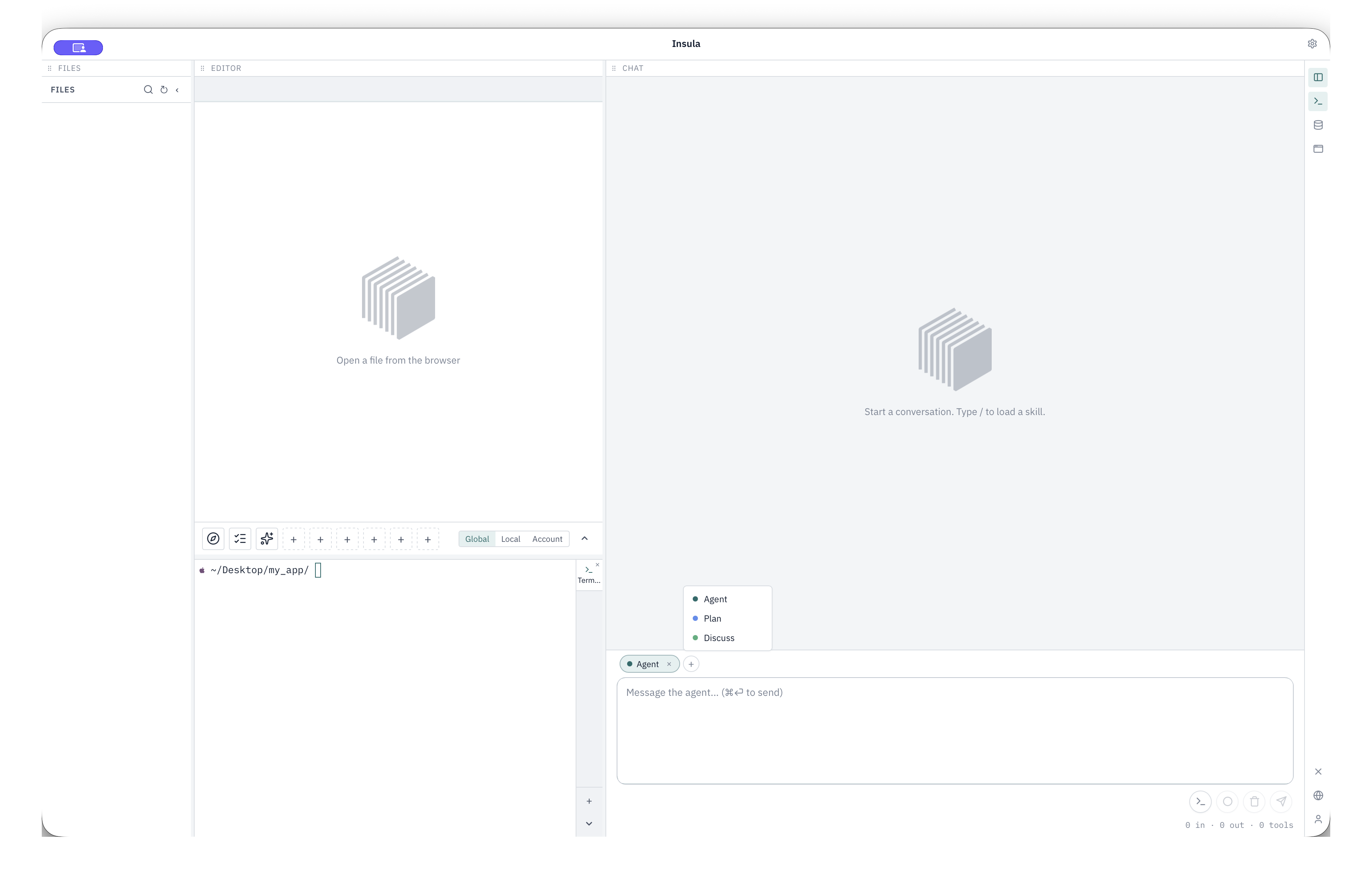Choose Discuss from the mode menu
The height and width of the screenshot is (892, 1372).
tap(727, 638)
